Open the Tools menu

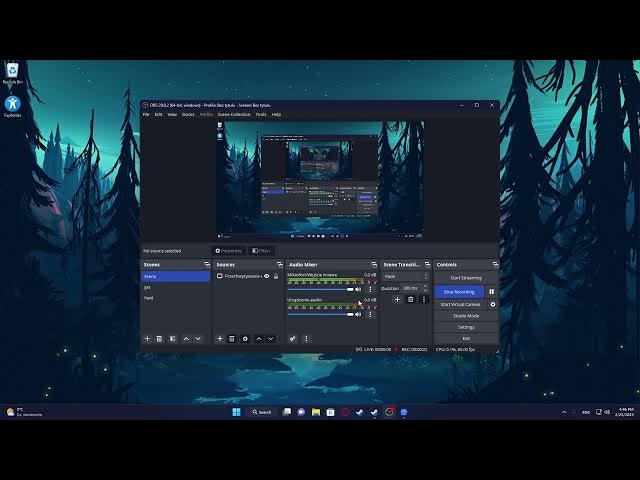(261, 115)
